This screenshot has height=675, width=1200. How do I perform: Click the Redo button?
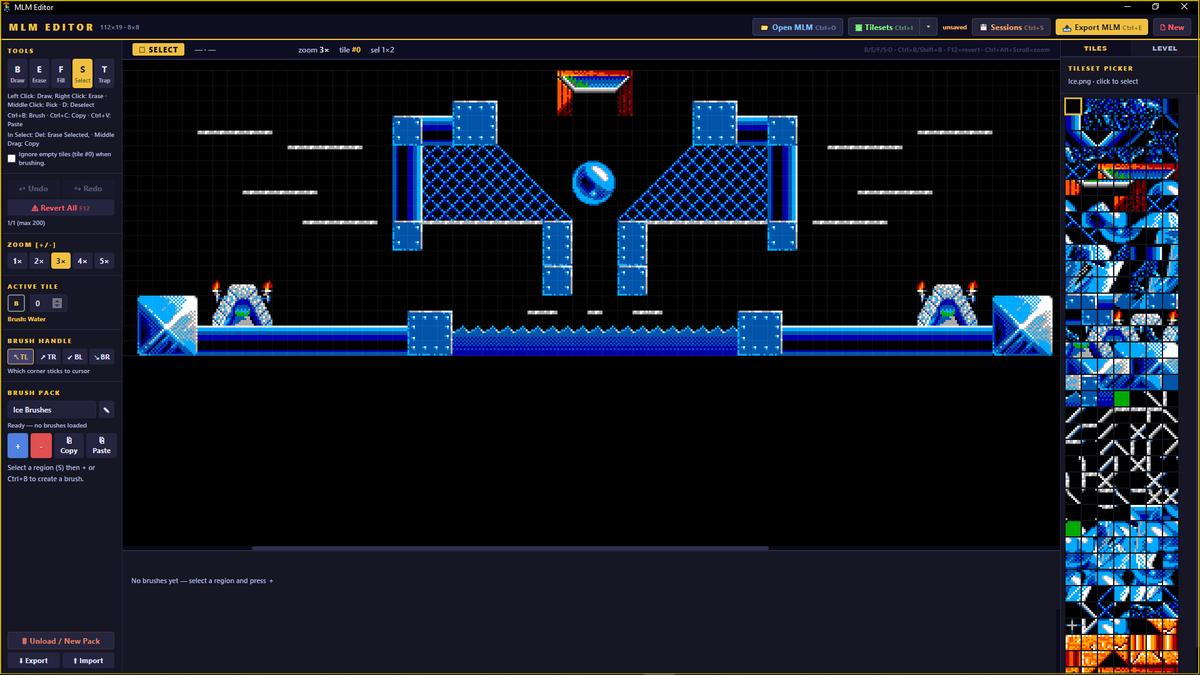89,188
